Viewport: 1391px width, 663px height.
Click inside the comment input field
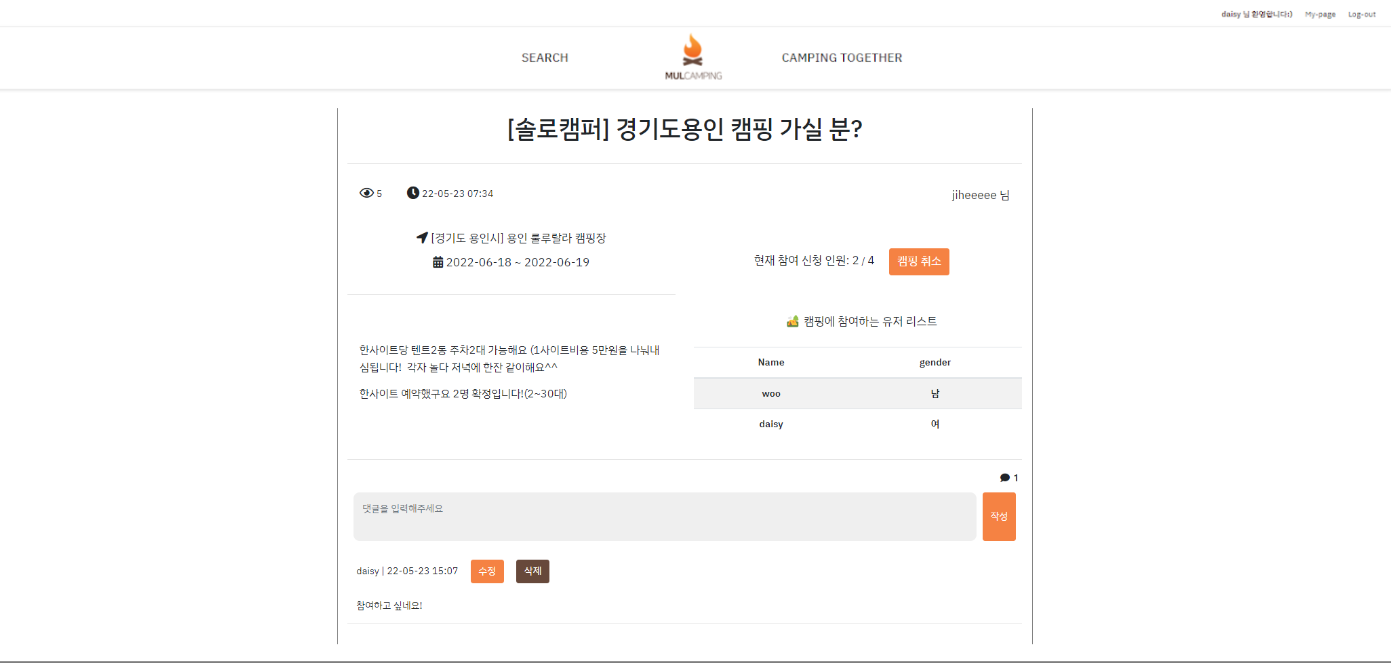665,516
